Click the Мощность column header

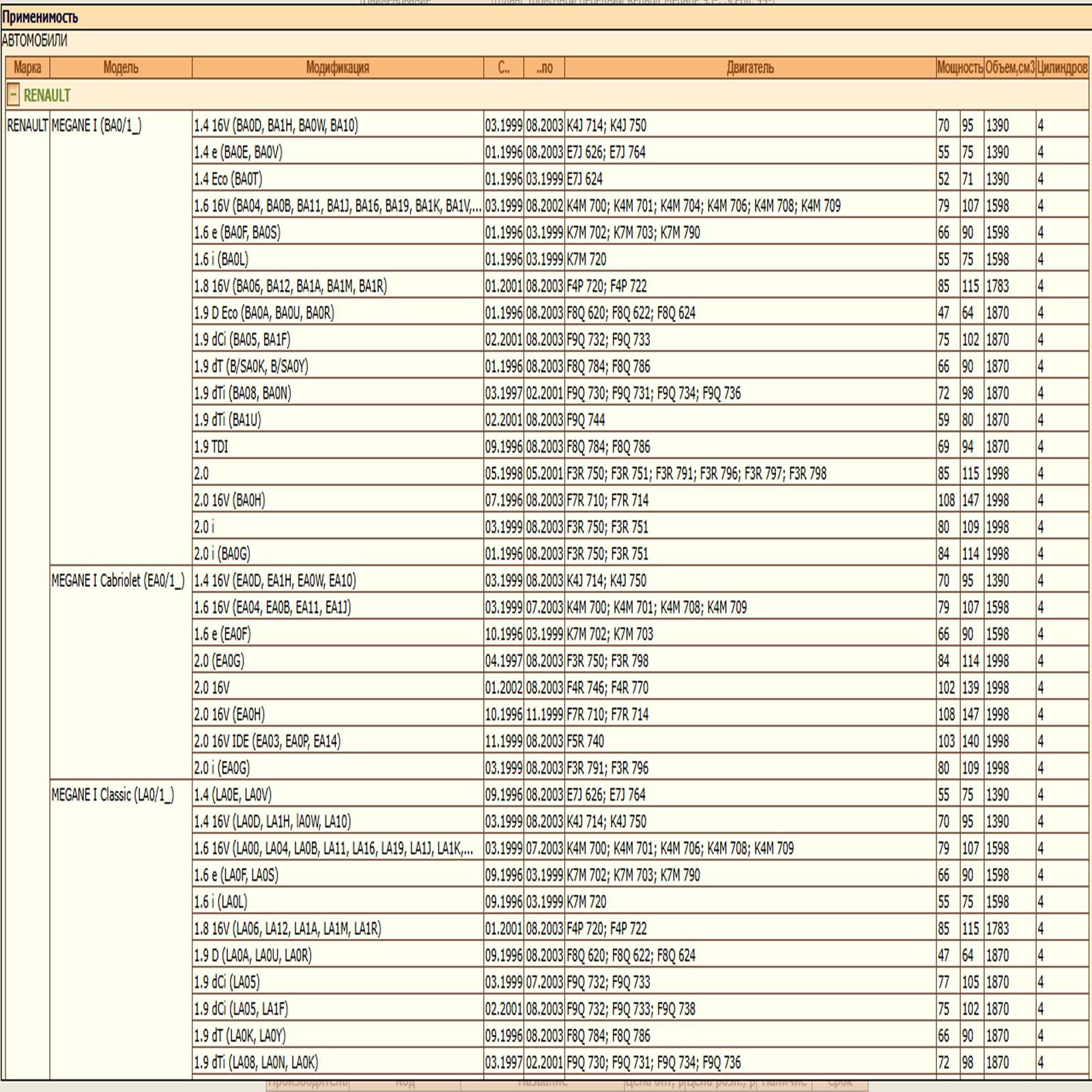tap(960, 68)
